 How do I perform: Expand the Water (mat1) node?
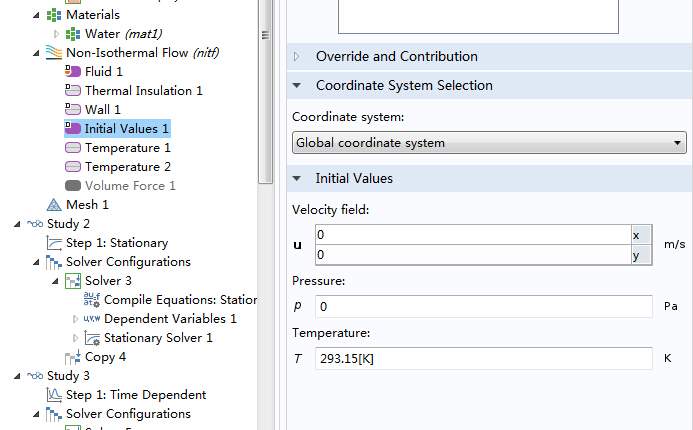(x=57, y=34)
